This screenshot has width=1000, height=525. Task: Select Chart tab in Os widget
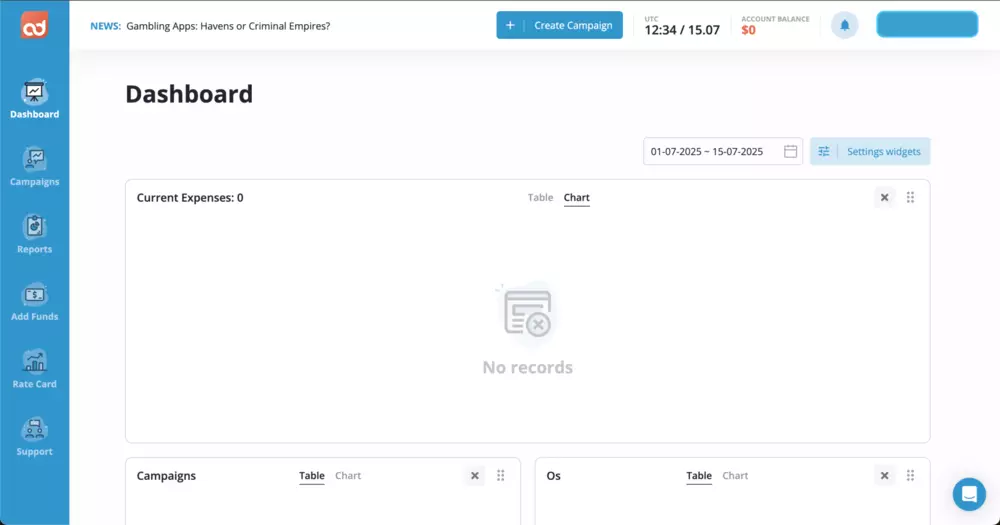coord(735,476)
